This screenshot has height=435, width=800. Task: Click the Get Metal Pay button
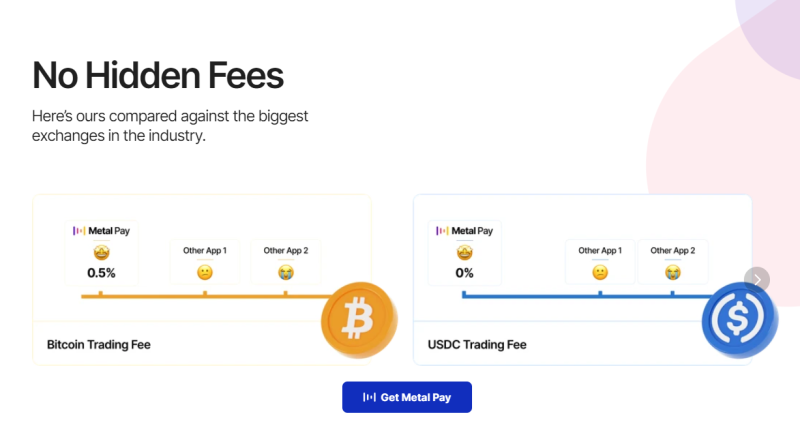(407, 397)
